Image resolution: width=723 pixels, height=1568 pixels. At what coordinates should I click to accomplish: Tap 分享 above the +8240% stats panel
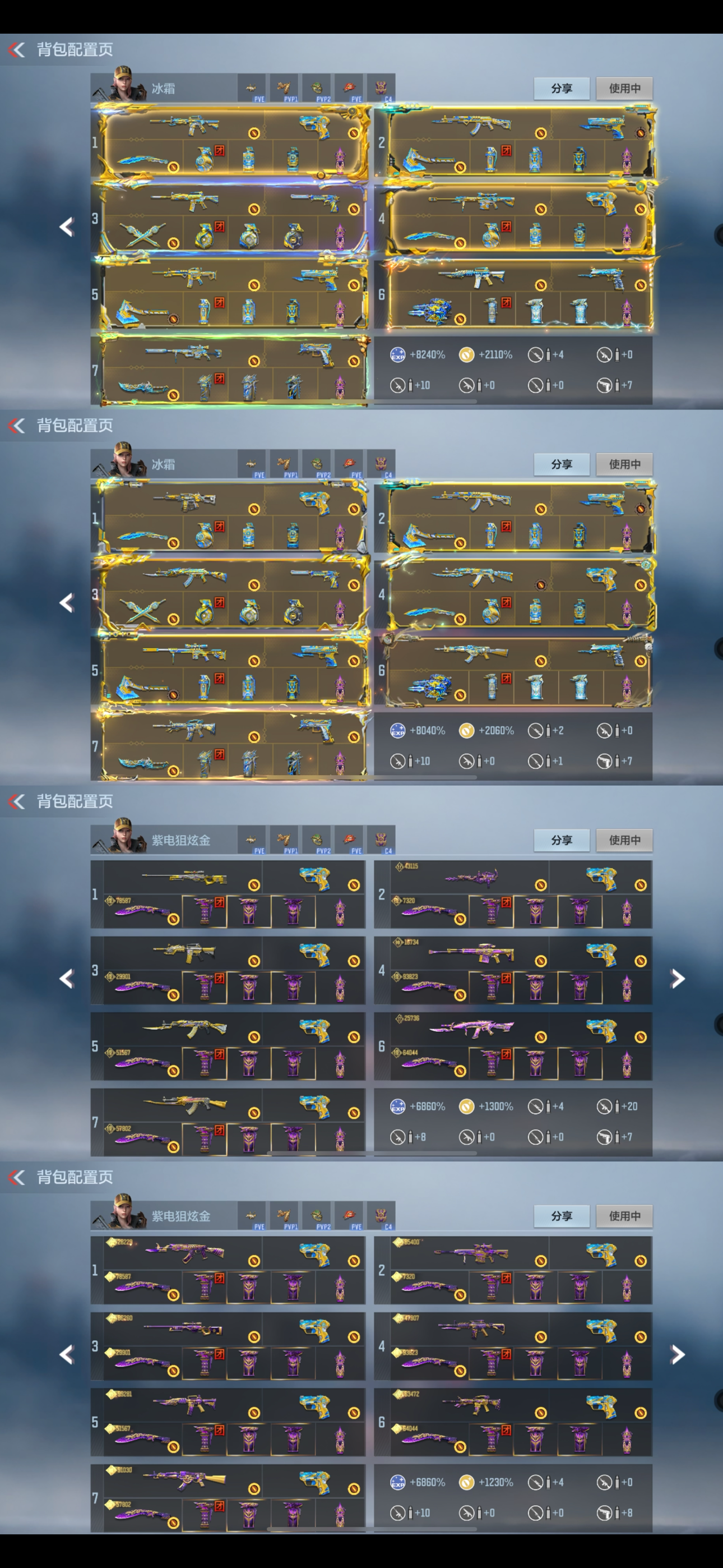click(561, 88)
